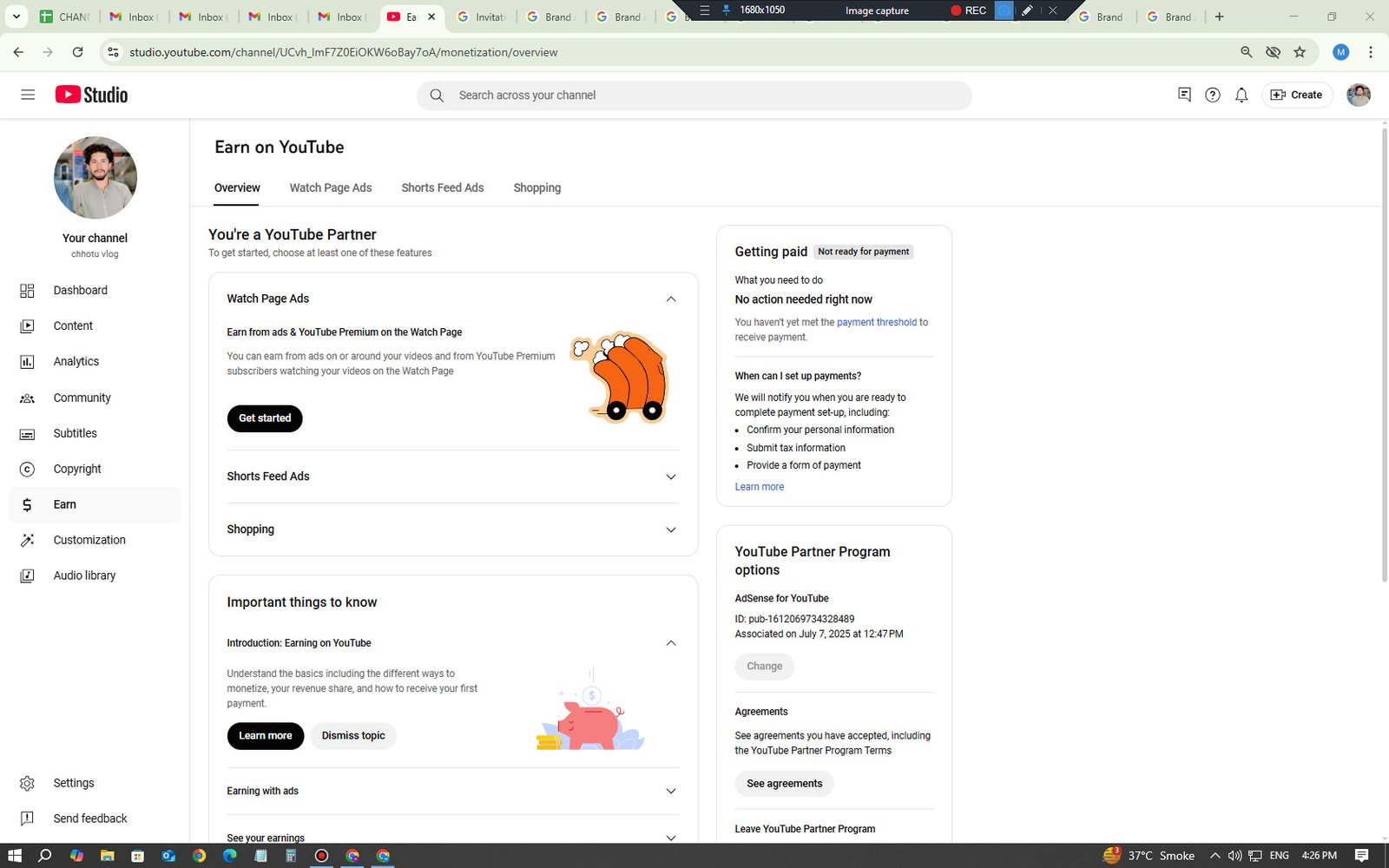This screenshot has height=868, width=1389.
Task: Open Chrome zoom magnifier icon in address bar
Action: [1247, 52]
